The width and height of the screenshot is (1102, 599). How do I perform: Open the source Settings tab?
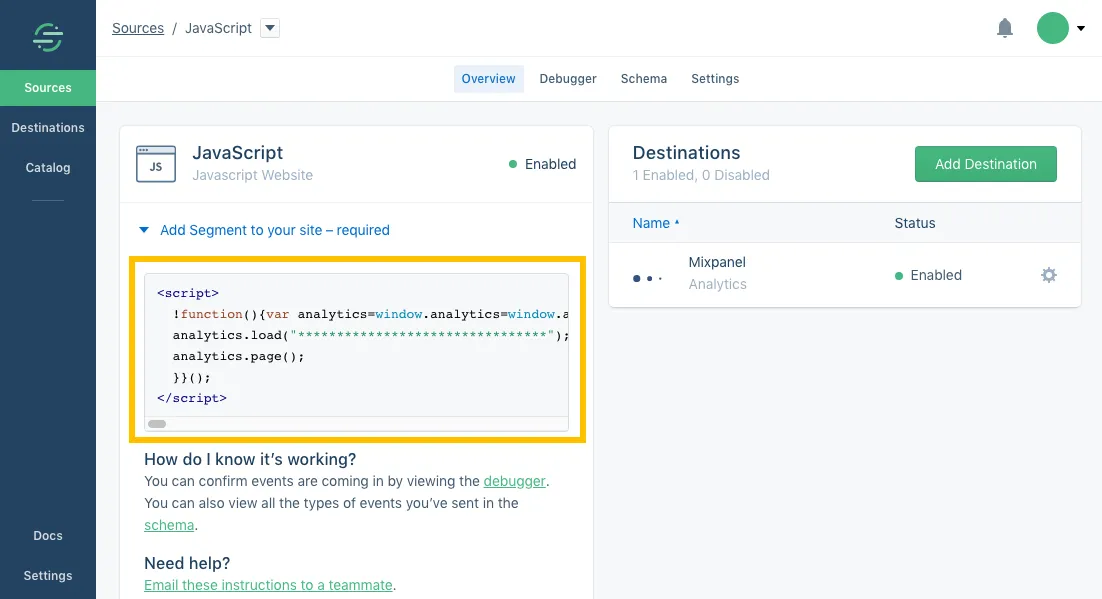(x=715, y=79)
